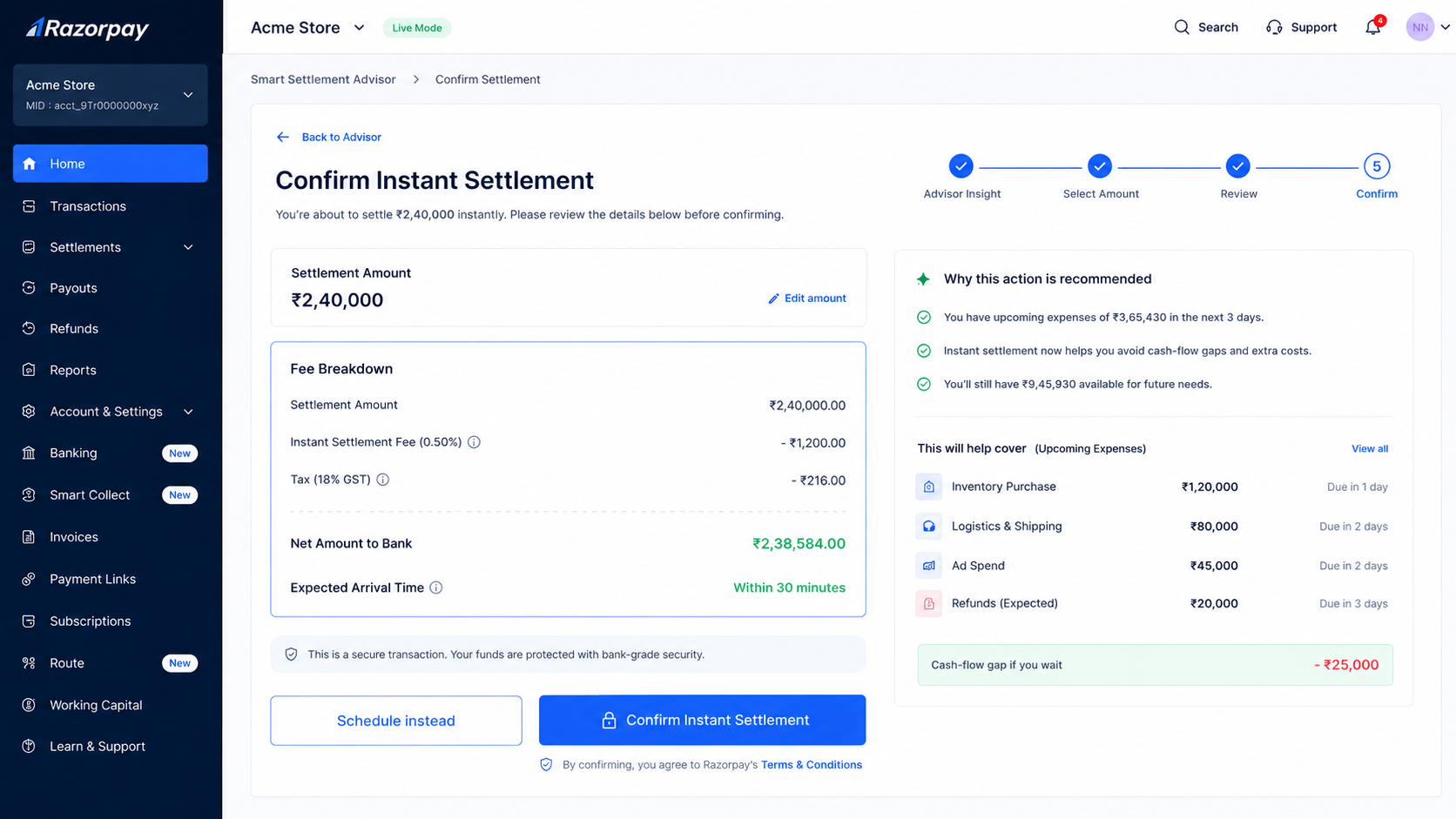Click the Cash-flow gap if you wait banner

[x=1155, y=665]
